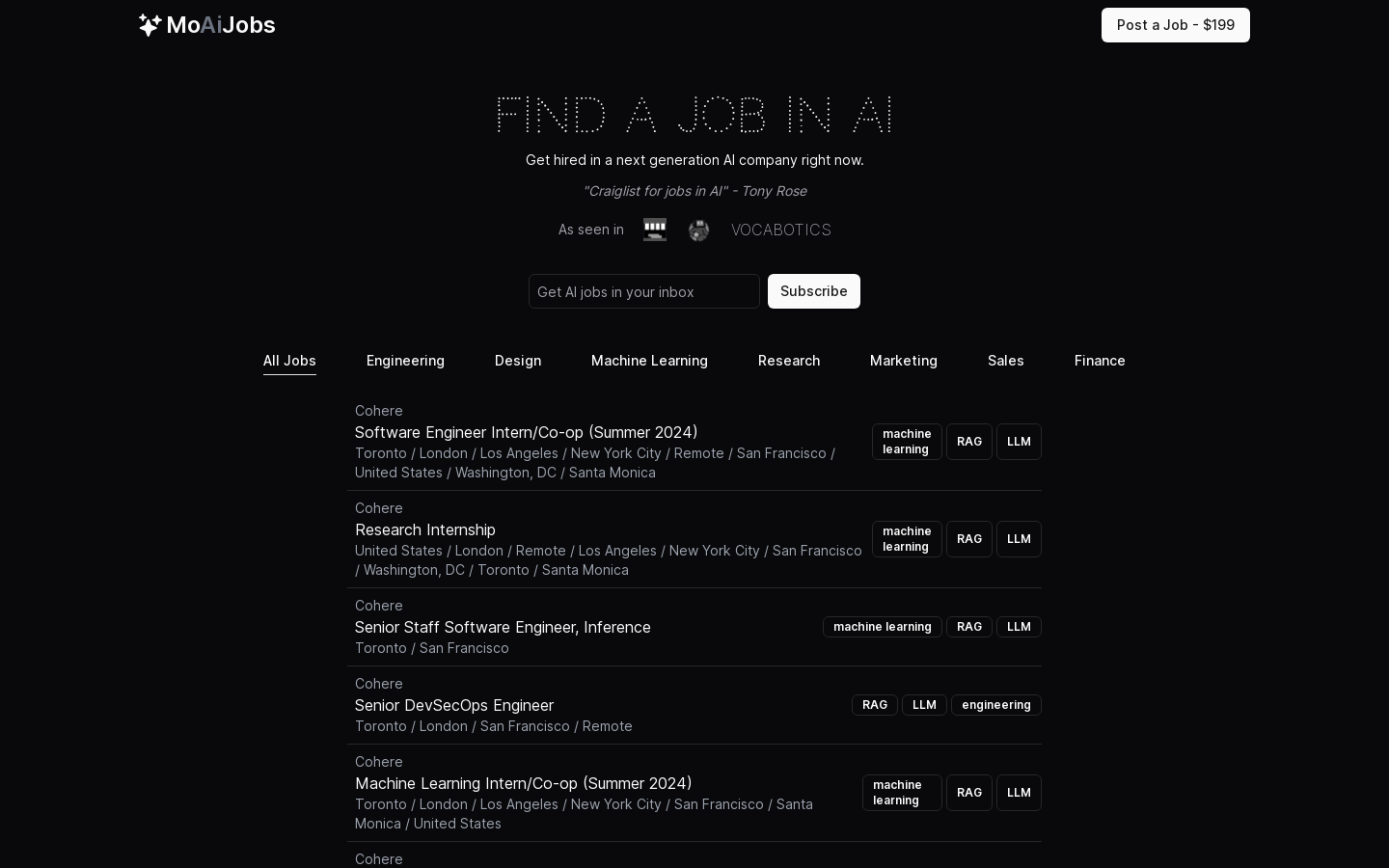Viewport: 1389px width, 868px height.
Task: Open Senior Staff Software Engineer, Inference listing
Action: pyautogui.click(x=503, y=627)
